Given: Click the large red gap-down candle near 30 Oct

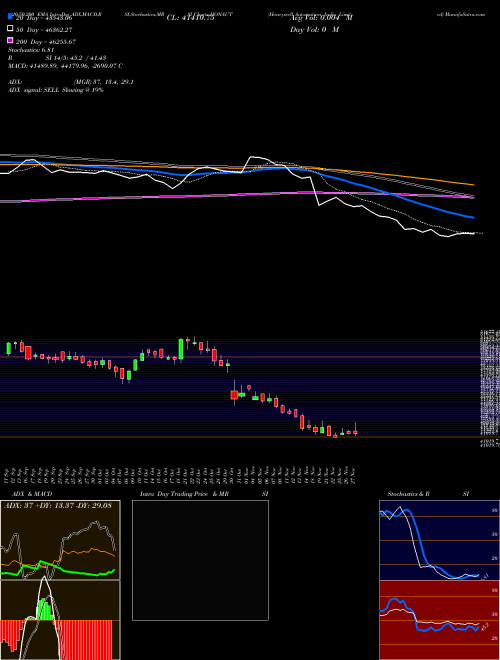Looking at the screenshot, I should [234, 393].
